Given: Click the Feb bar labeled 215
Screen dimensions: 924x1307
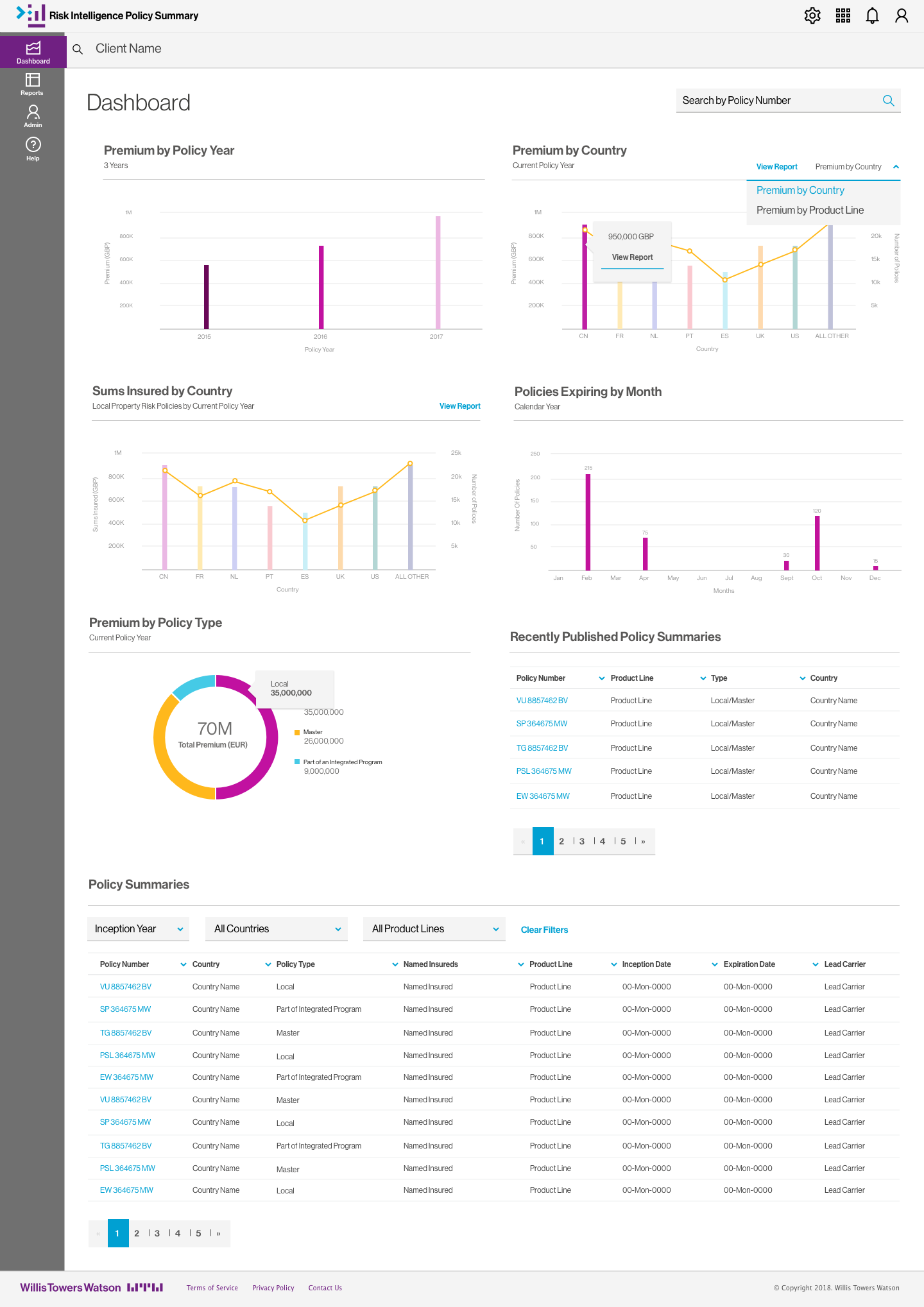Looking at the screenshot, I should [588, 522].
